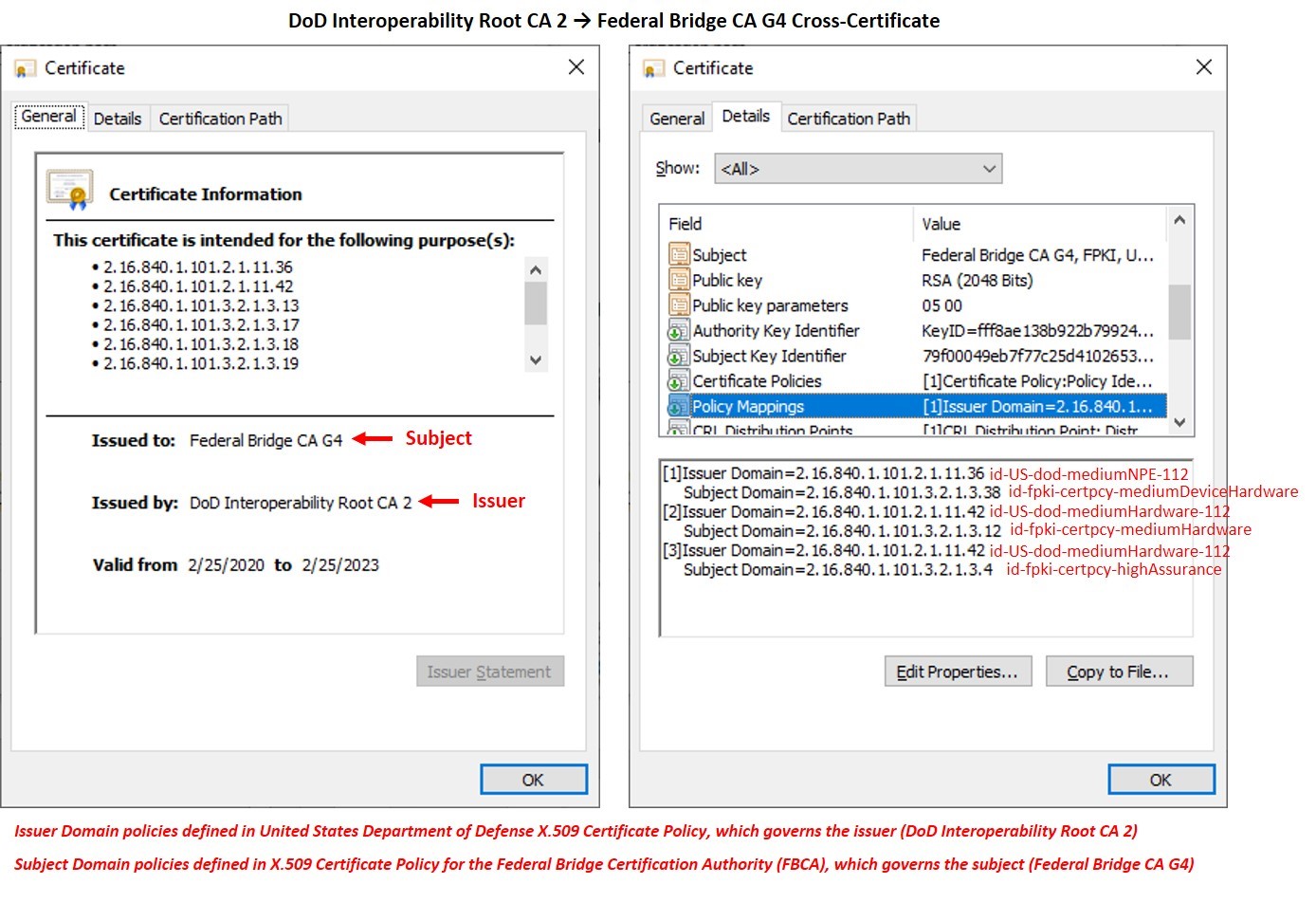Viewport: 1316px width, 903px height.
Task: Click 'DoD Interoperability Root CA 2' issued-by name
Action: click(301, 503)
